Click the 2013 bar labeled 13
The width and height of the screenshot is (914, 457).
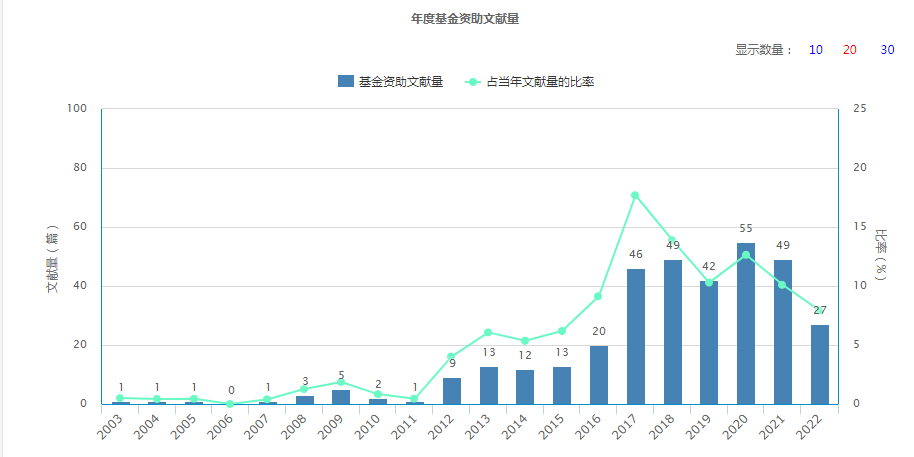pos(488,385)
